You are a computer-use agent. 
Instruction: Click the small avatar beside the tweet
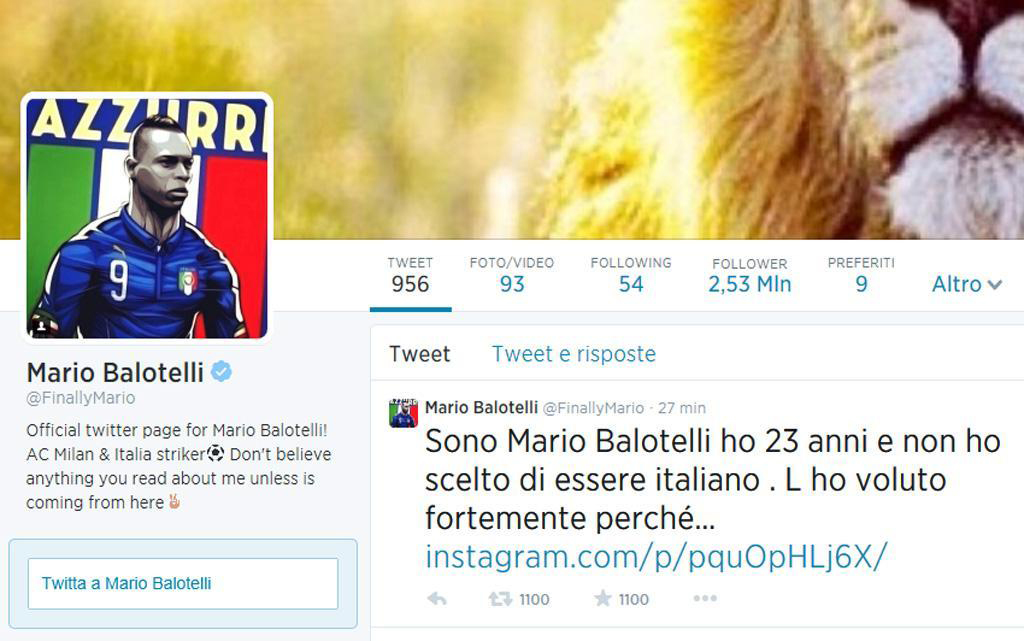(x=404, y=413)
